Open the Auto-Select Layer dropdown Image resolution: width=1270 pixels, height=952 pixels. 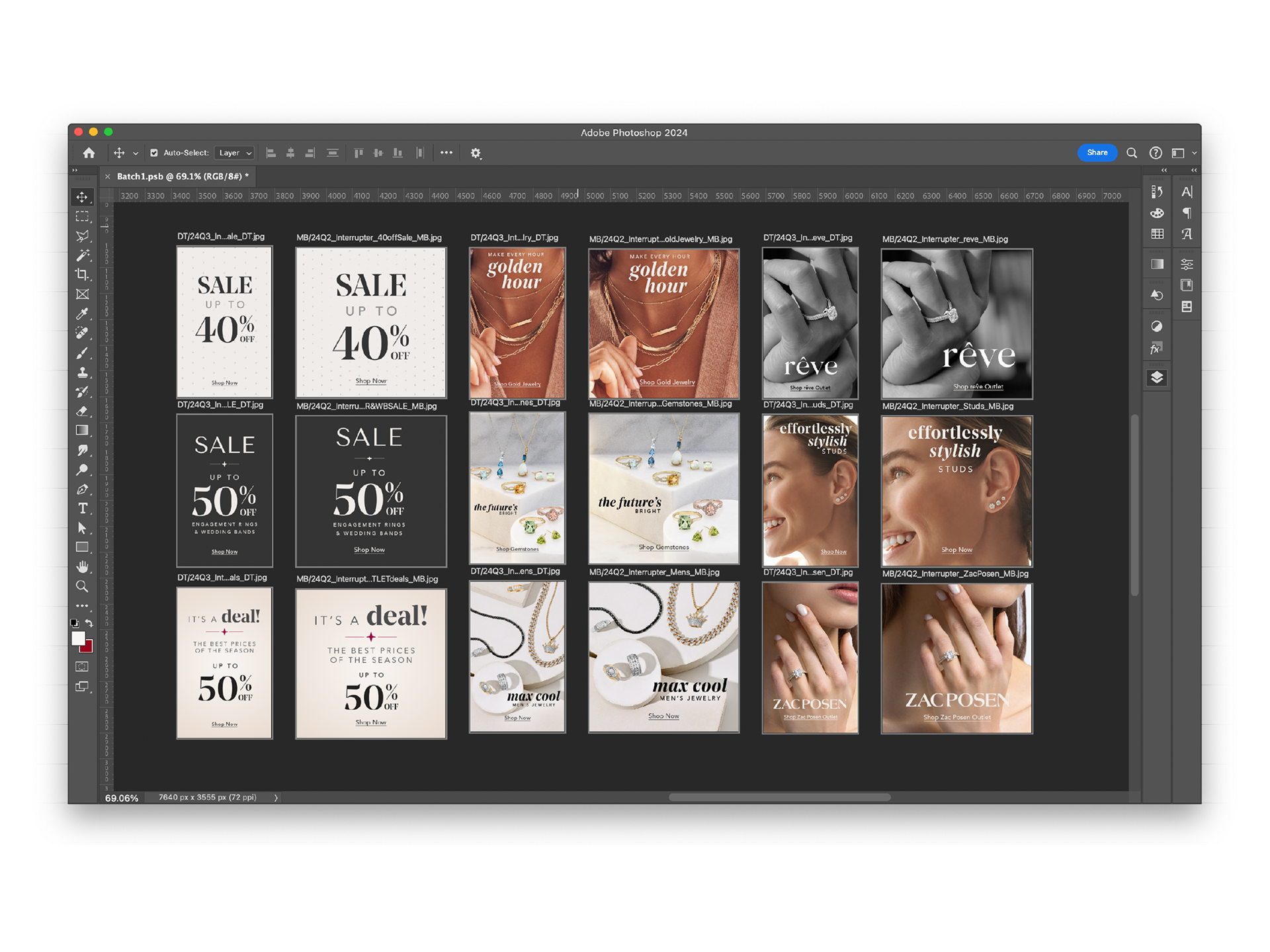[235, 153]
